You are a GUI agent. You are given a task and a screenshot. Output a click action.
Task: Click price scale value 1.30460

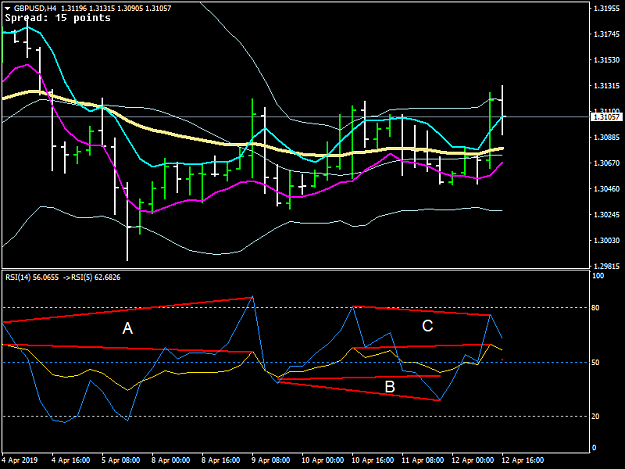pyautogui.click(x=606, y=189)
